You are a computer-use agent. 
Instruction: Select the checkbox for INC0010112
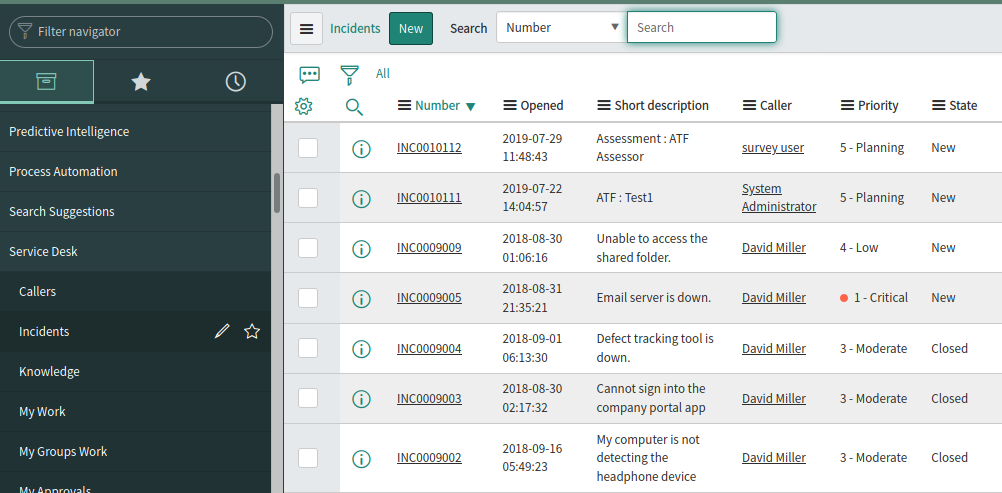tap(308, 148)
